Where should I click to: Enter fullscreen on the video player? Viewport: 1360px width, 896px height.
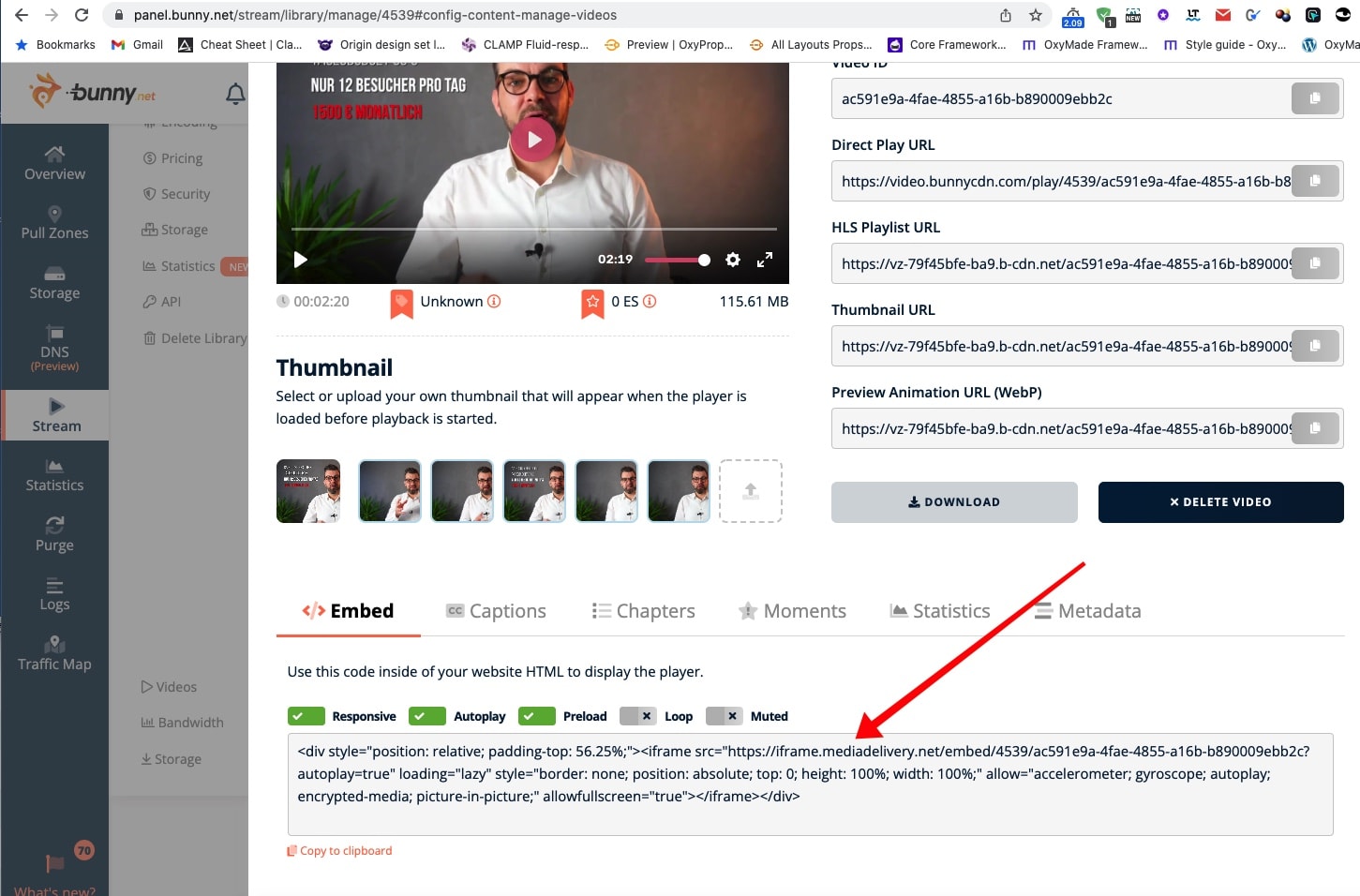click(x=765, y=260)
